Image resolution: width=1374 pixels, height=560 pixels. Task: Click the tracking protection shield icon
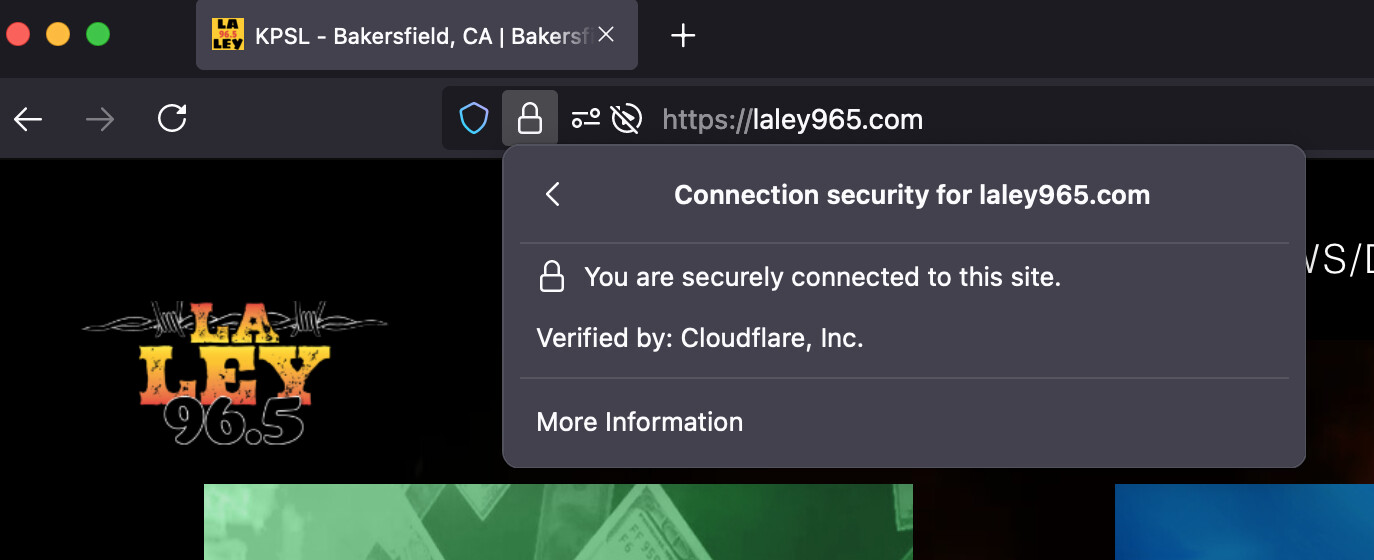[474, 120]
